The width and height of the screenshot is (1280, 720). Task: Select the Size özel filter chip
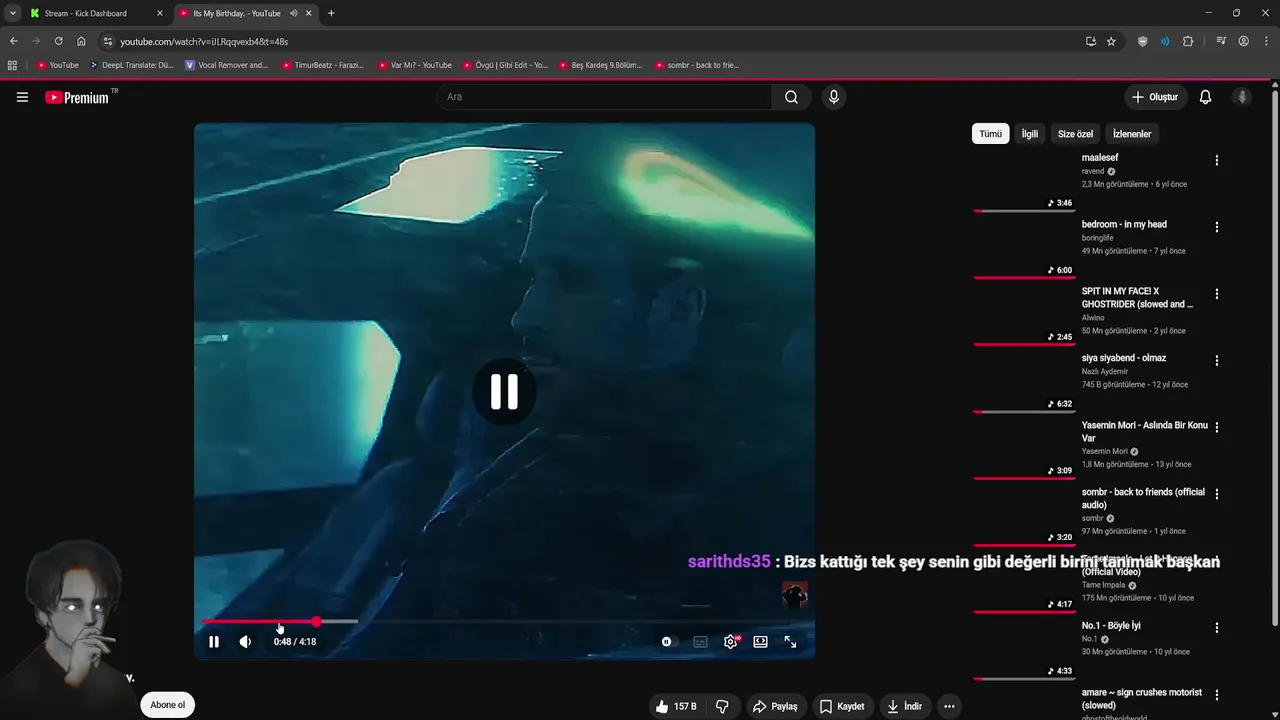tap(1075, 134)
